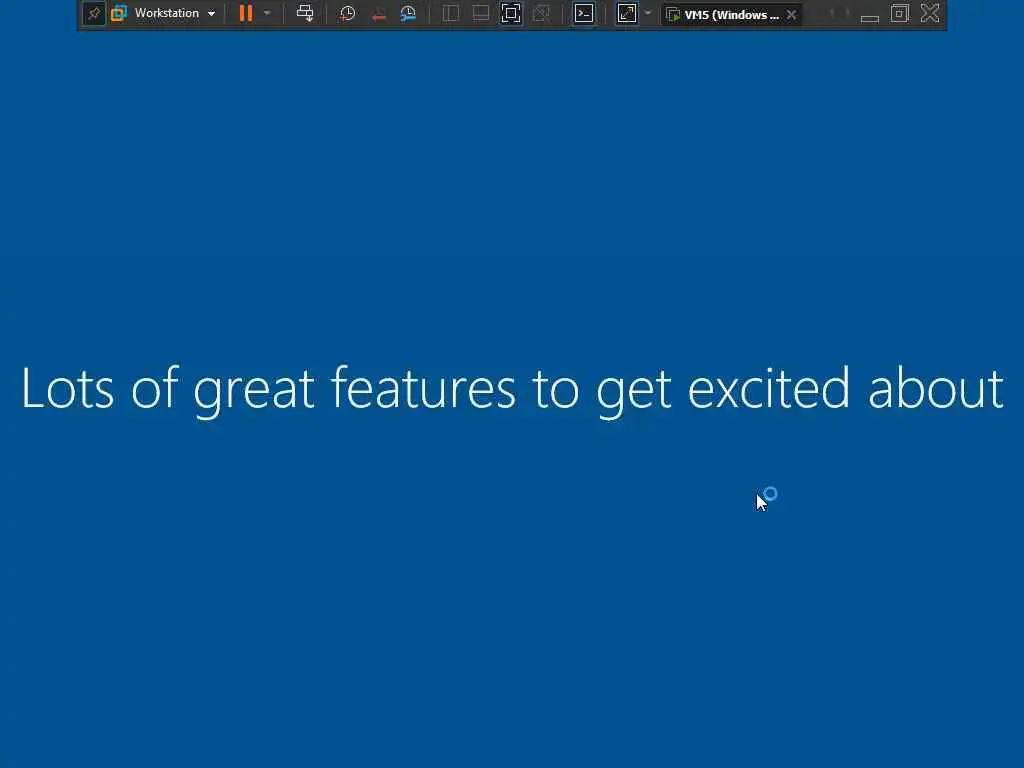Go to the previous VM tab arrow
Viewport: 1024px width, 768px height.
pyautogui.click(x=831, y=13)
